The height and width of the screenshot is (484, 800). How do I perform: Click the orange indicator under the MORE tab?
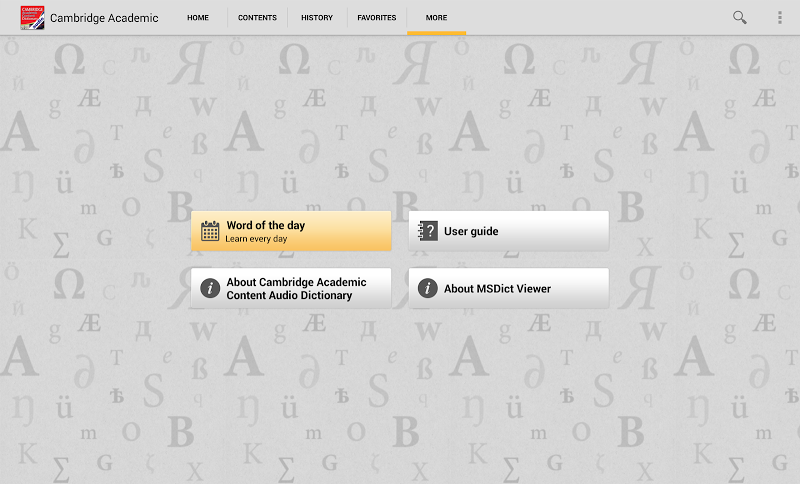[436, 33]
